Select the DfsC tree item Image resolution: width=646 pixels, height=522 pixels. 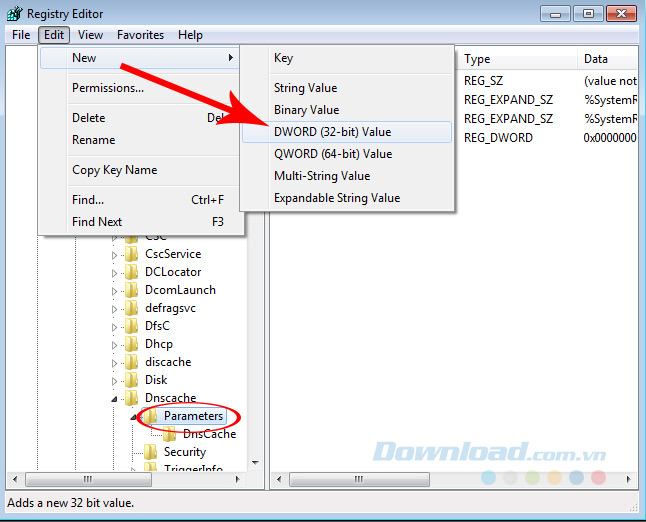(x=158, y=326)
